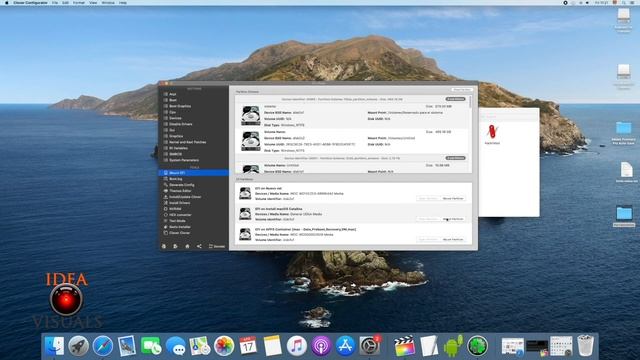Open the File menu
This screenshot has width=640, height=360.
[55, 2]
